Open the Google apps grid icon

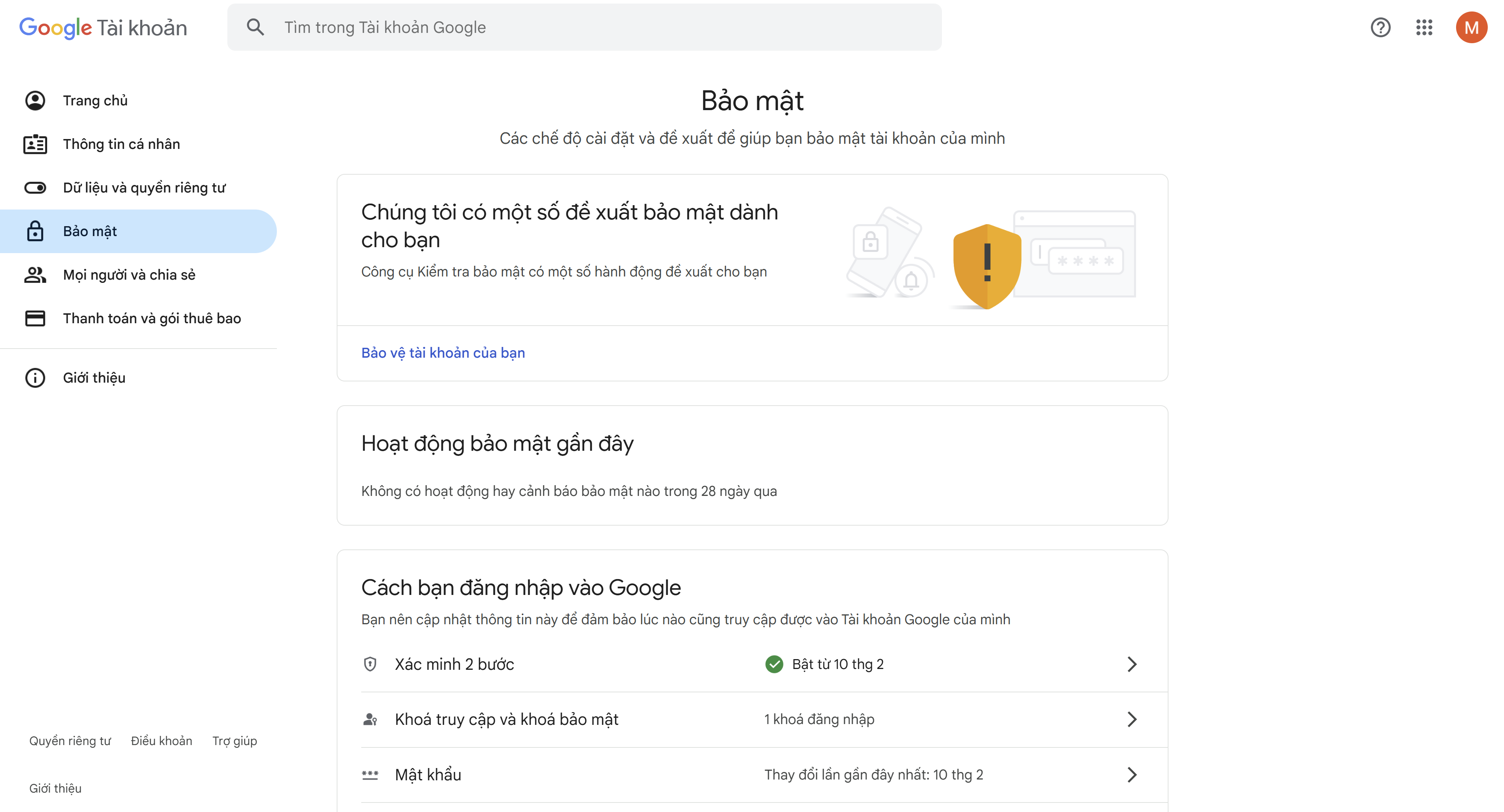tap(1424, 27)
